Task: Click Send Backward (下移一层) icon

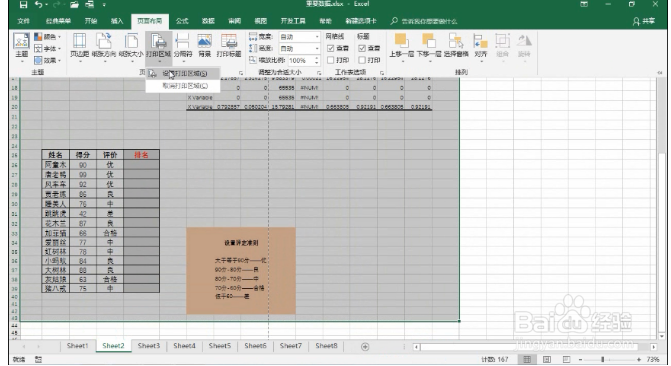Action: pyautogui.click(x=429, y=41)
